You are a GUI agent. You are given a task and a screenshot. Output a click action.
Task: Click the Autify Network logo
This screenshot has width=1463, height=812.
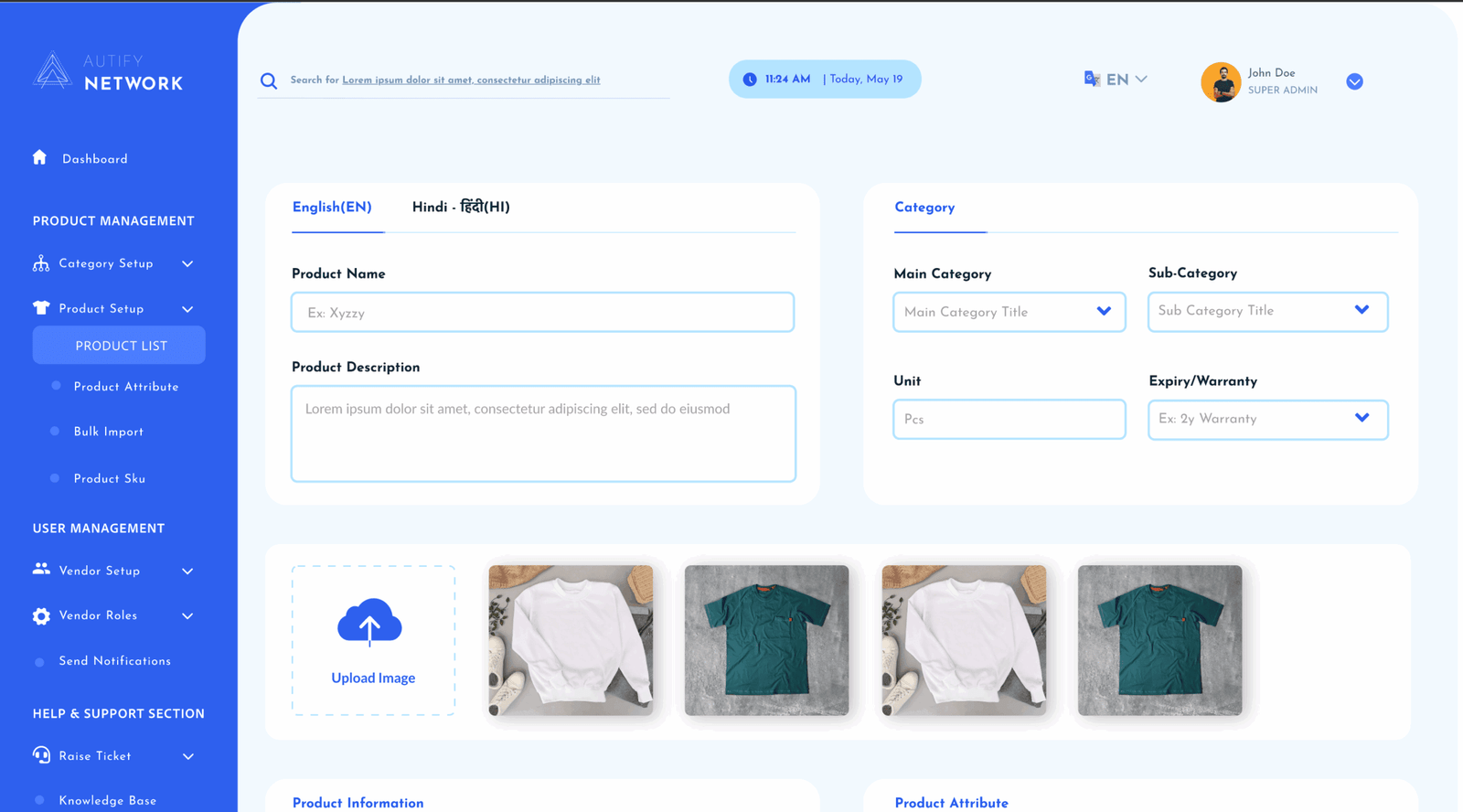(108, 72)
